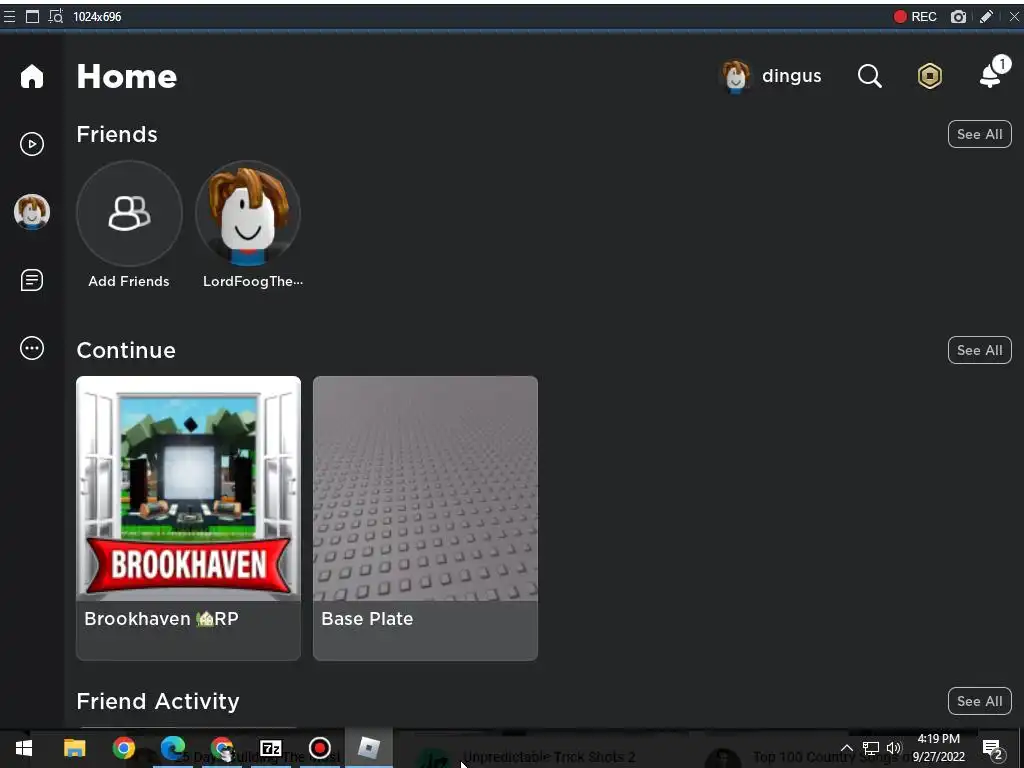Click the volume speaker tray icon
The width and height of the screenshot is (1024, 768).
pyautogui.click(x=894, y=748)
